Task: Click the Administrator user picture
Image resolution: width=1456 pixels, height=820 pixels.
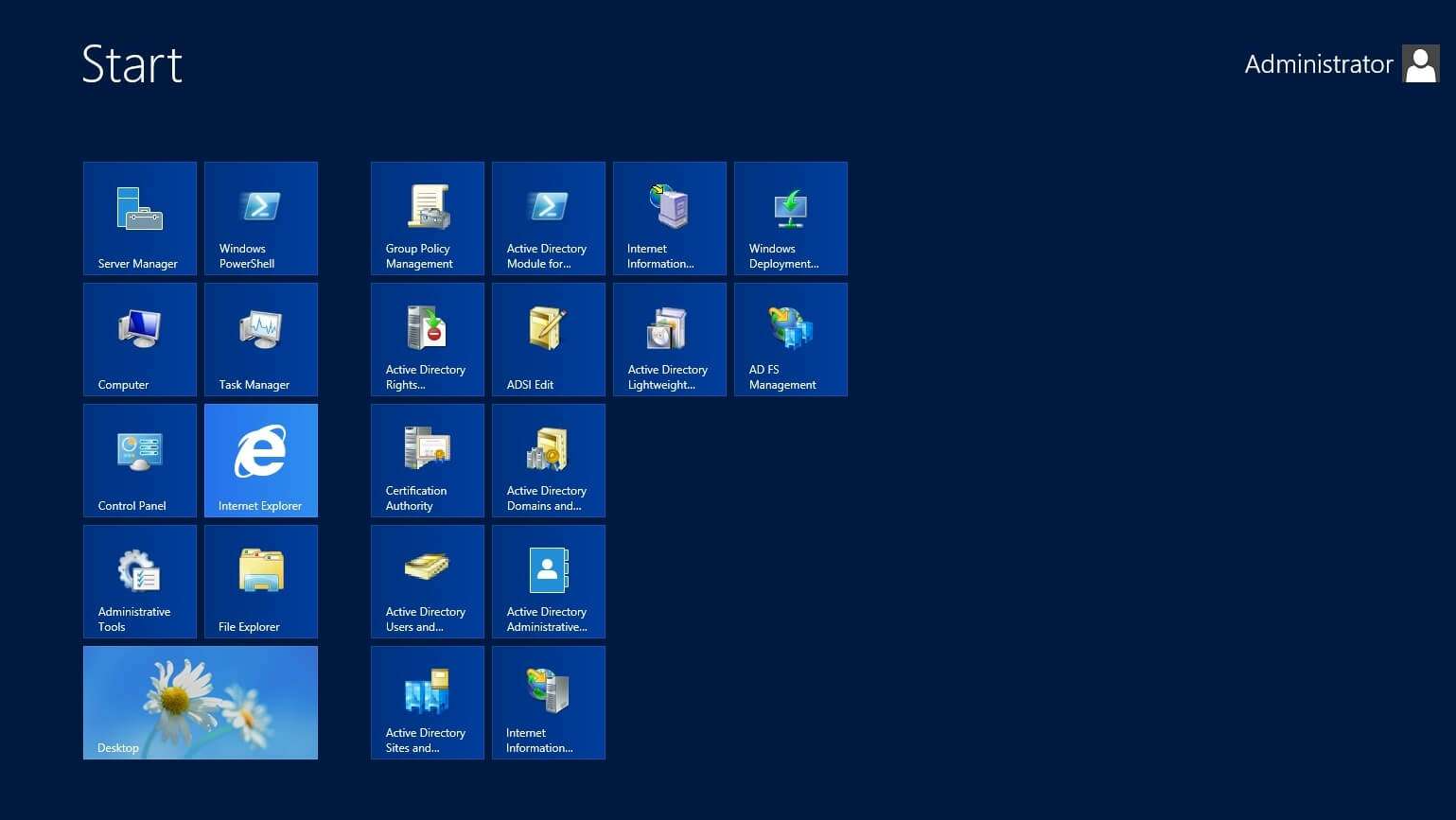Action: [x=1421, y=64]
